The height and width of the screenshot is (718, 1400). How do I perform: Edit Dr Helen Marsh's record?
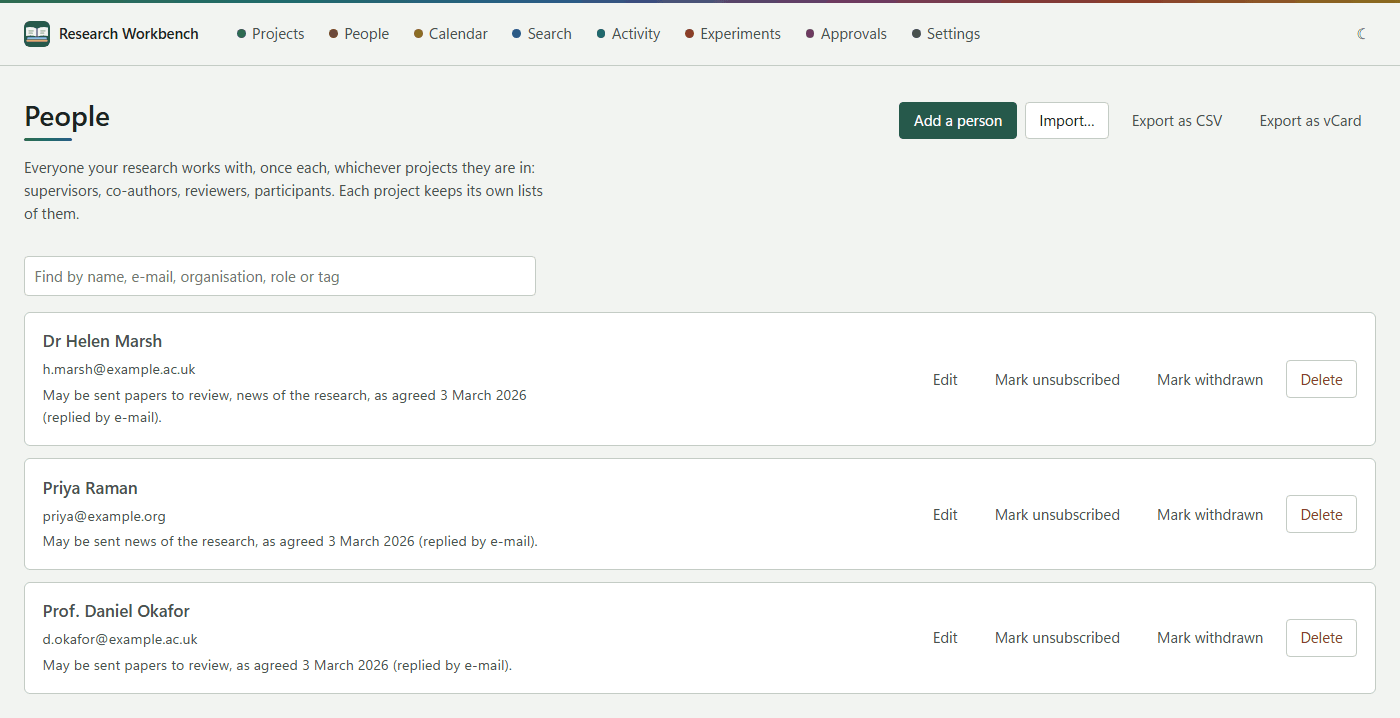(945, 380)
